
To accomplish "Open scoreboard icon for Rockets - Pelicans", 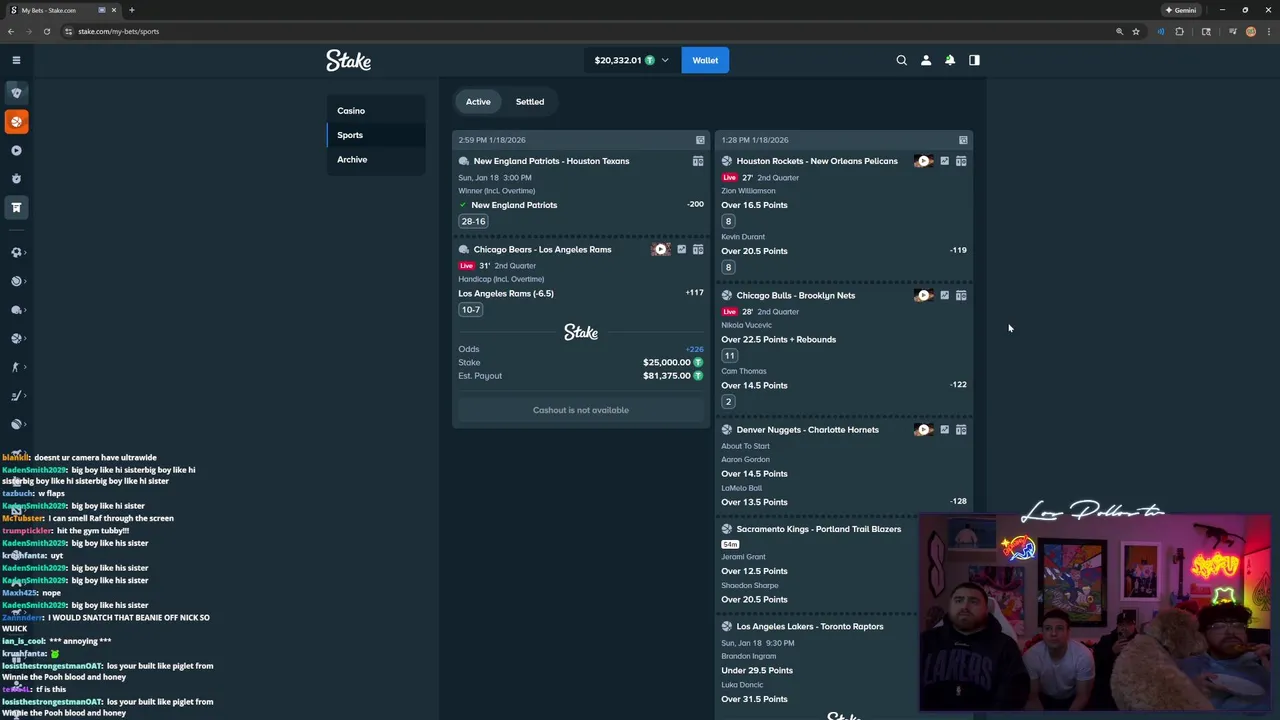I will [x=961, y=161].
